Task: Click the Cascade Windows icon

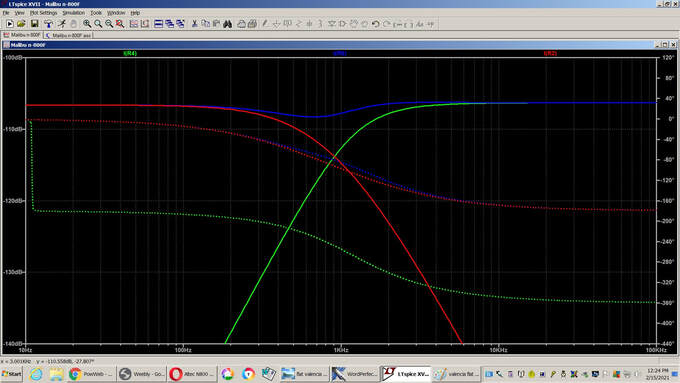Action: [x=170, y=24]
